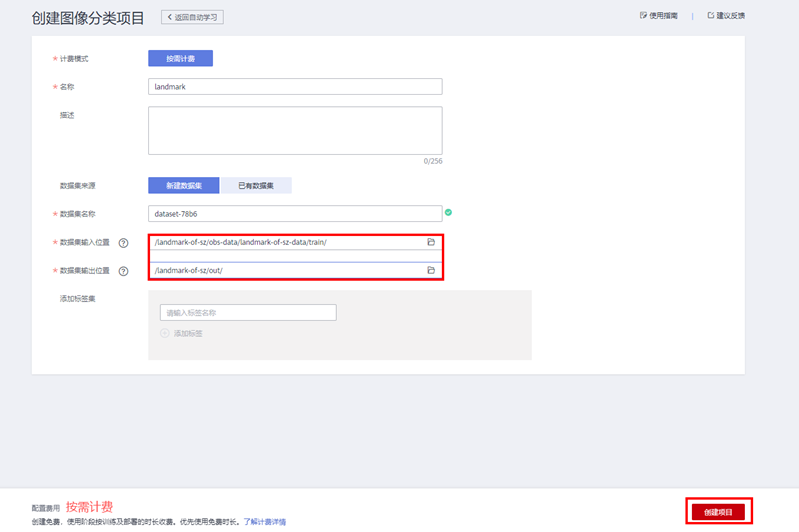This screenshot has width=799, height=532.
Task: Open the 使用指南 guide icon
Action: tap(643, 16)
